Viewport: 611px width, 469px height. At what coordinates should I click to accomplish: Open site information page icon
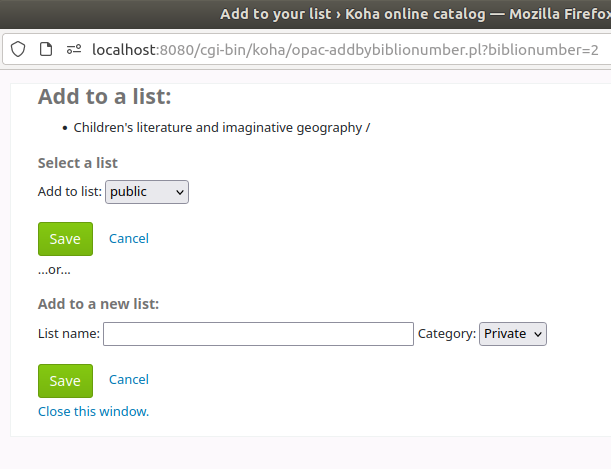point(46,49)
